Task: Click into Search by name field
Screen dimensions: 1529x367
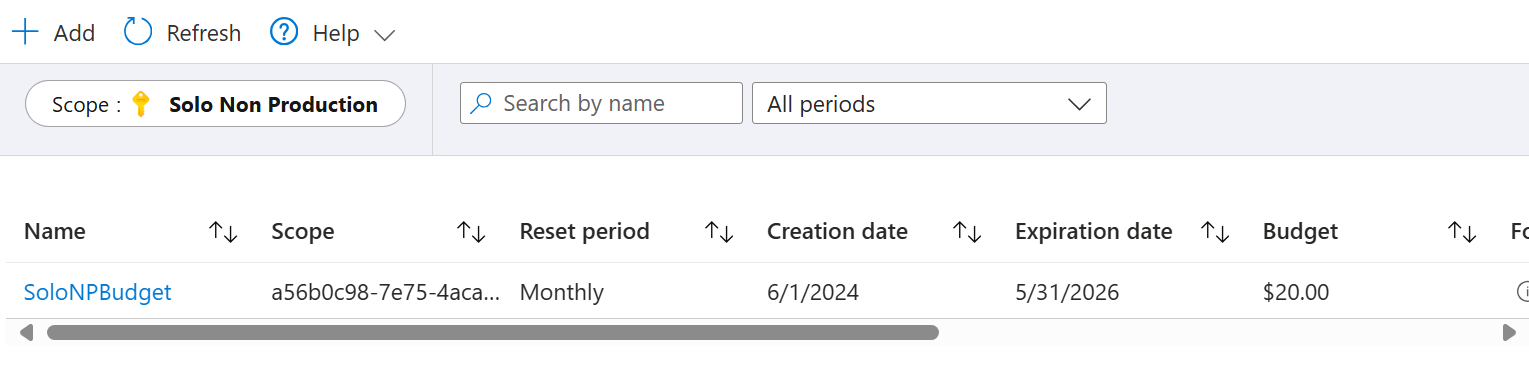Action: [601, 103]
